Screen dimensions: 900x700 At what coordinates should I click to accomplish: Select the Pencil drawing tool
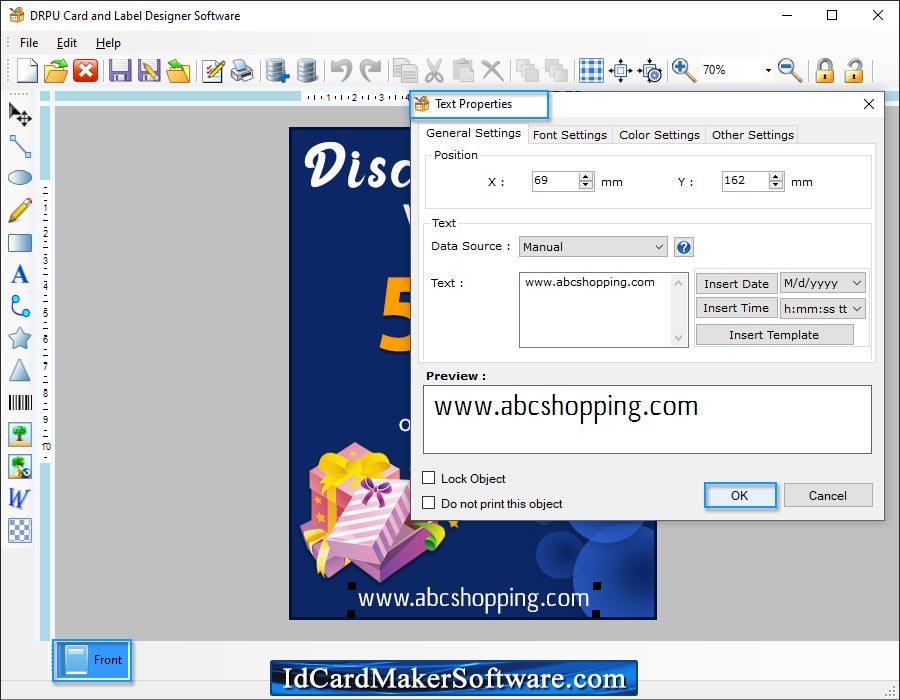[19, 210]
